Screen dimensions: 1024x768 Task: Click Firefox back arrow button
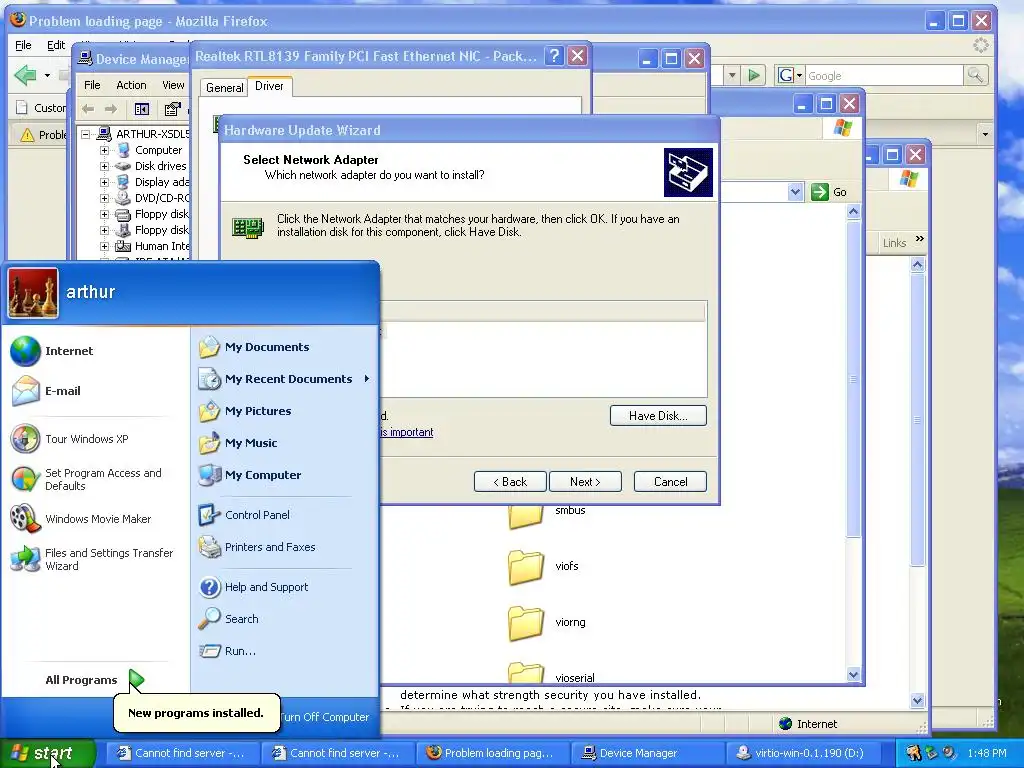click(25, 75)
